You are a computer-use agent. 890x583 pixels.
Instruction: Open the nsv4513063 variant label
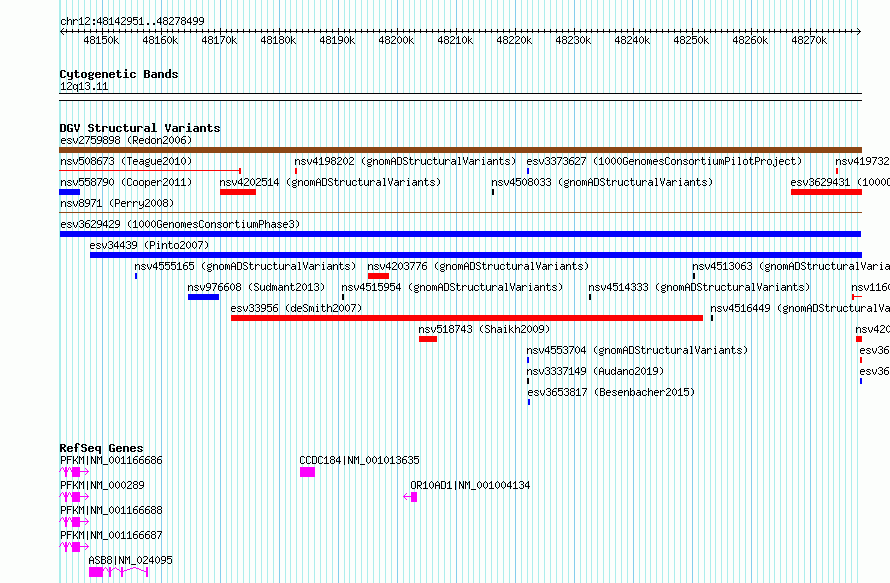tap(791, 266)
